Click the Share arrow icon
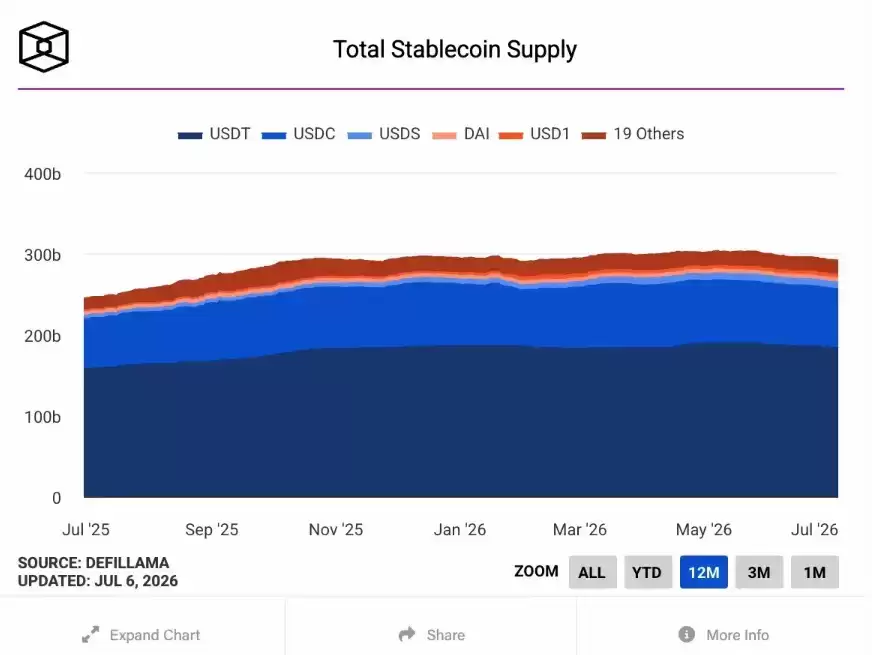Image resolution: width=872 pixels, height=655 pixels. coord(407,634)
